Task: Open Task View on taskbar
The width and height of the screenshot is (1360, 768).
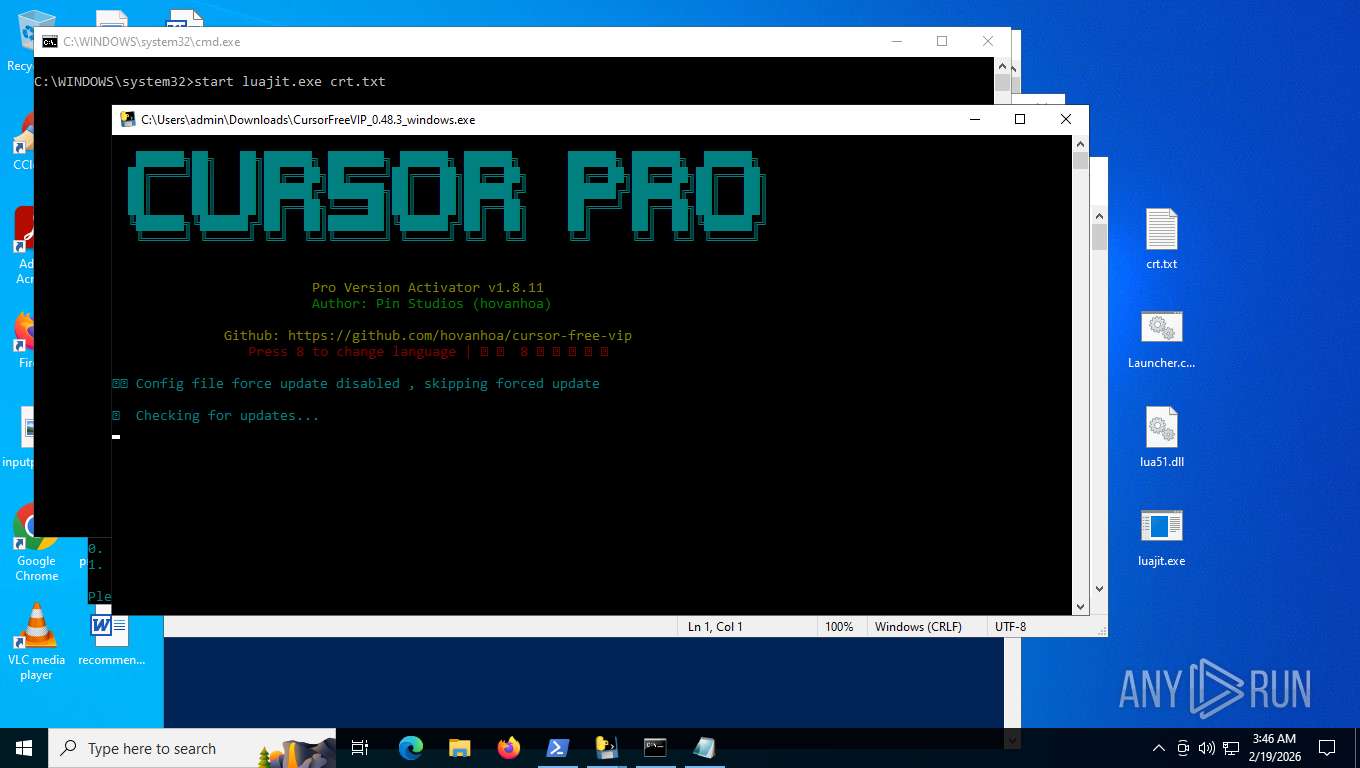Action: click(x=360, y=748)
